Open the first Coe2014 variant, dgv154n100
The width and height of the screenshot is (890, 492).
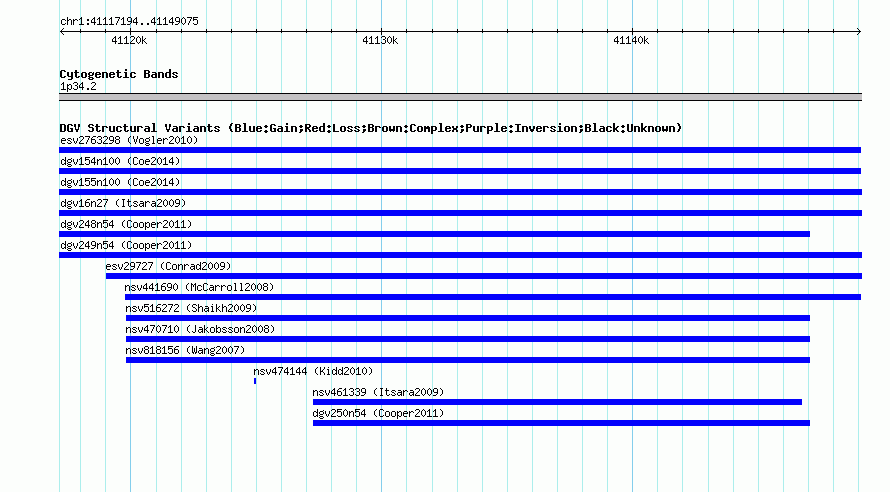click(120, 161)
